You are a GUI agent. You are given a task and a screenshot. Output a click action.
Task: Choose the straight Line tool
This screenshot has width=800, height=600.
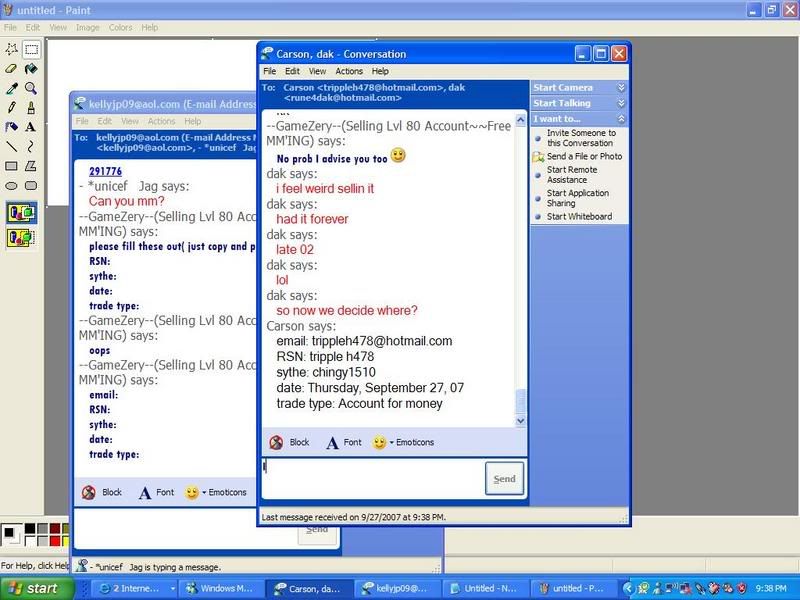click(11, 147)
